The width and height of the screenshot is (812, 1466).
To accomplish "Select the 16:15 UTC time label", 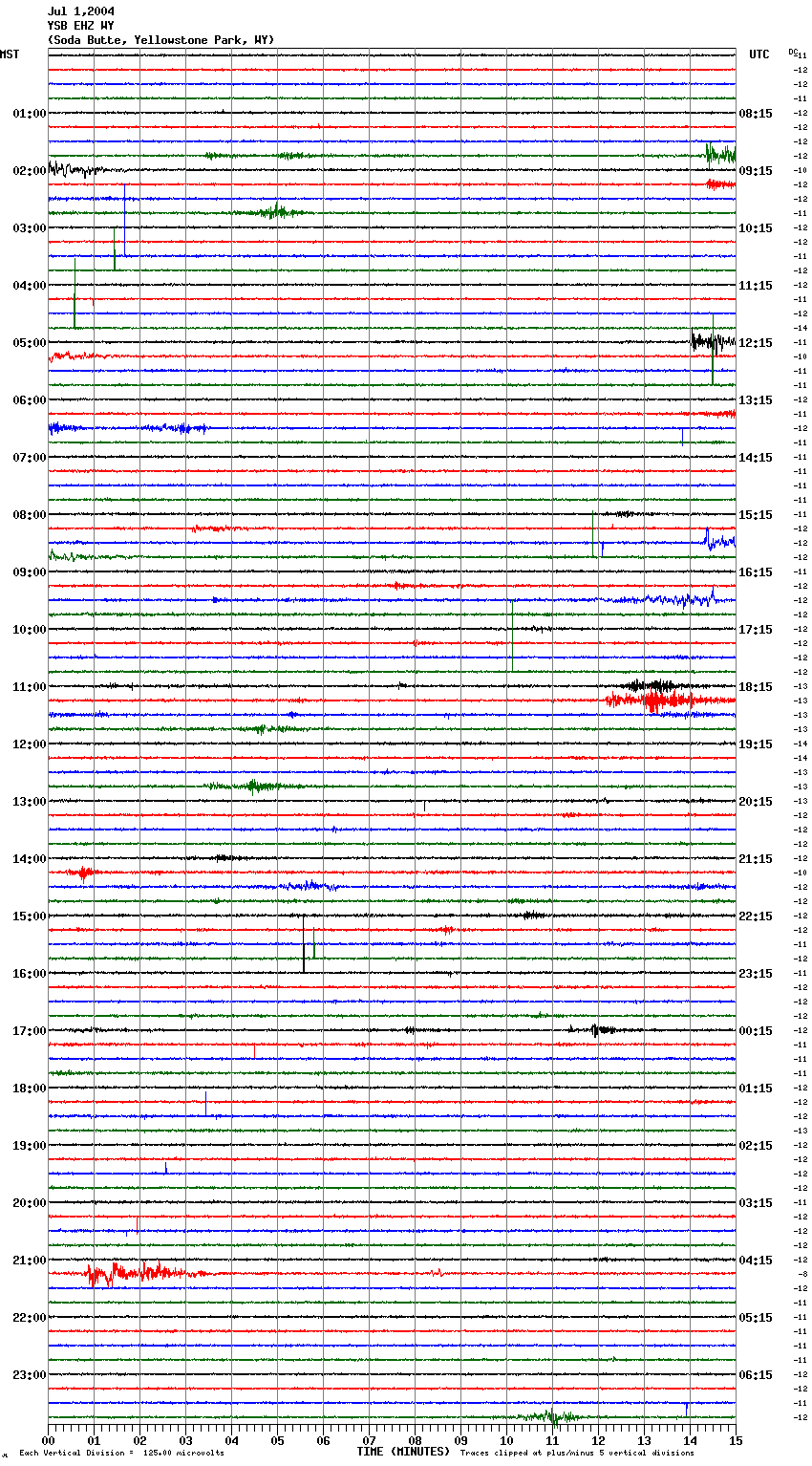I will pos(756,572).
